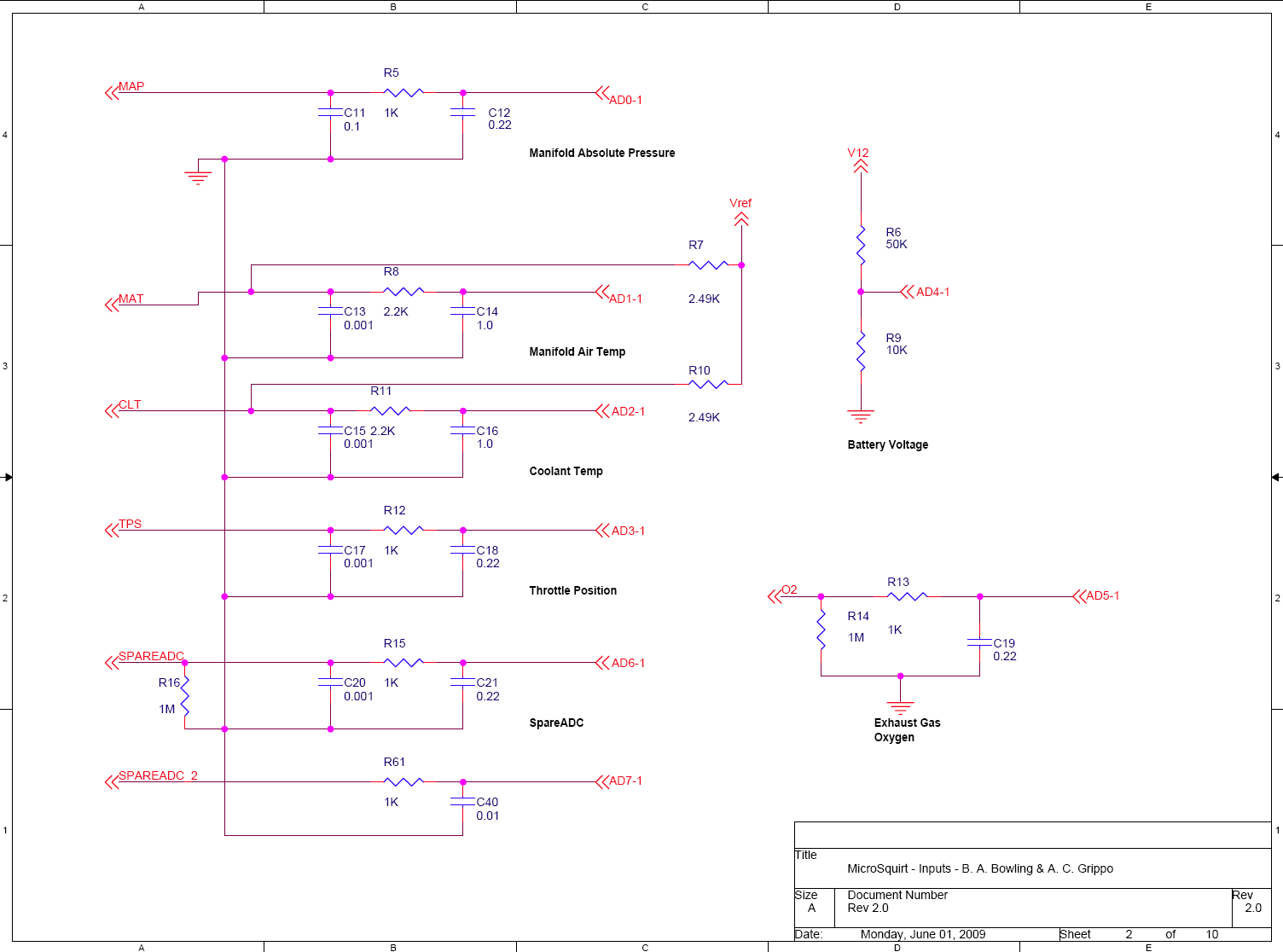Select the Vref power symbol
Viewport: 1283px width, 952px height.
click(741, 220)
